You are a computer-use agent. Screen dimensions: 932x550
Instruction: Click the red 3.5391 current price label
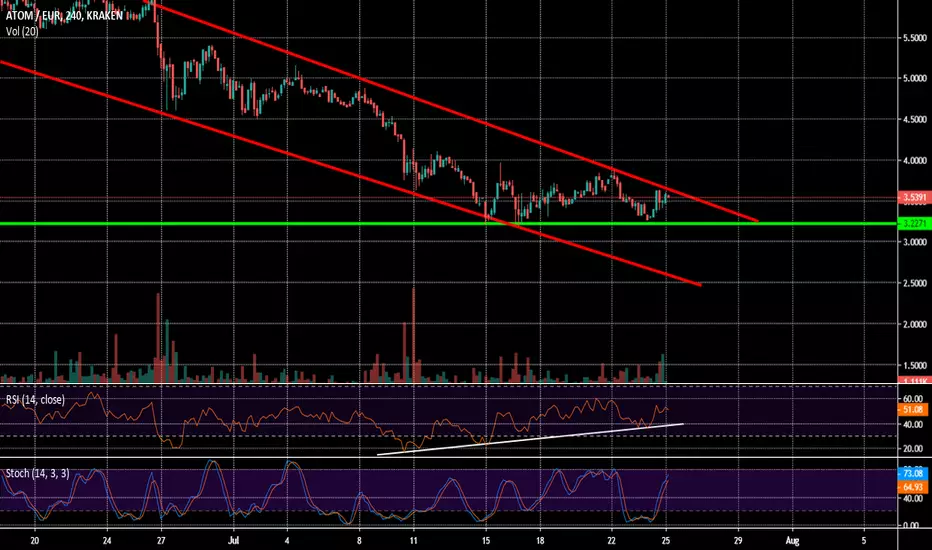914,197
